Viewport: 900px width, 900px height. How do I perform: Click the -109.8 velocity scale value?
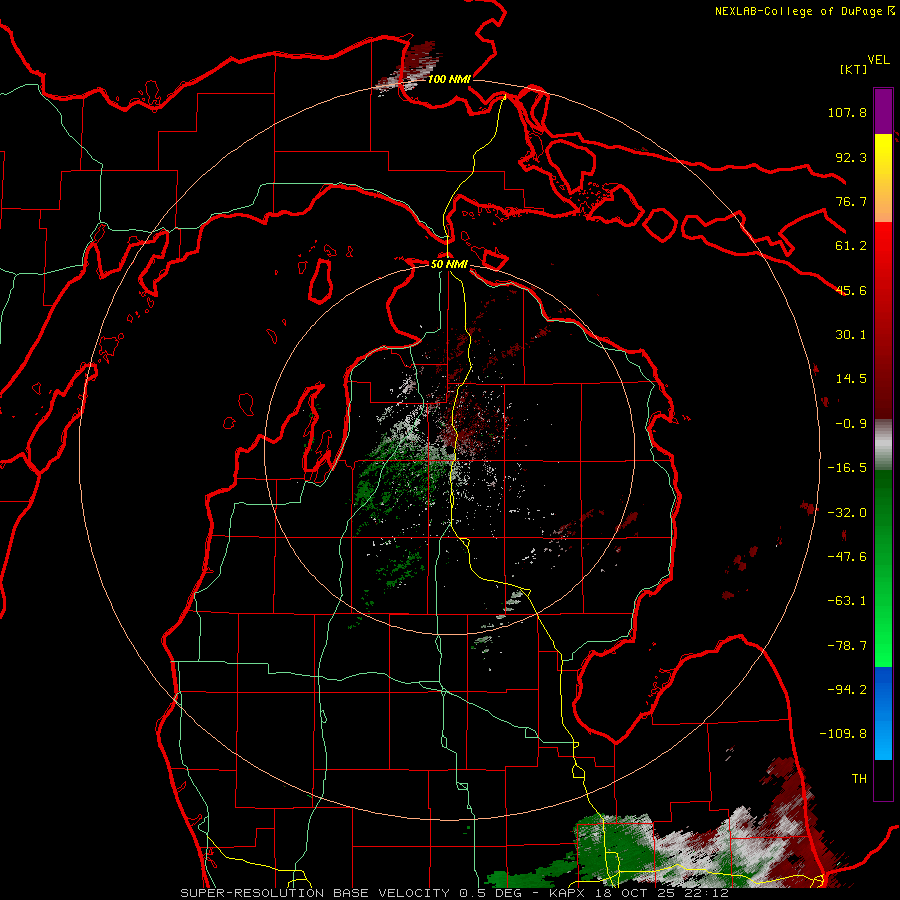(843, 734)
